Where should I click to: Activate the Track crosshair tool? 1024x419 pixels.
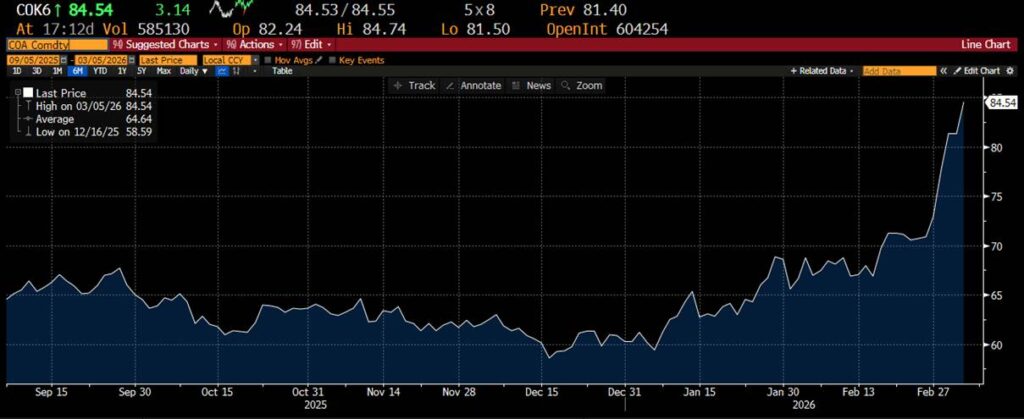415,86
